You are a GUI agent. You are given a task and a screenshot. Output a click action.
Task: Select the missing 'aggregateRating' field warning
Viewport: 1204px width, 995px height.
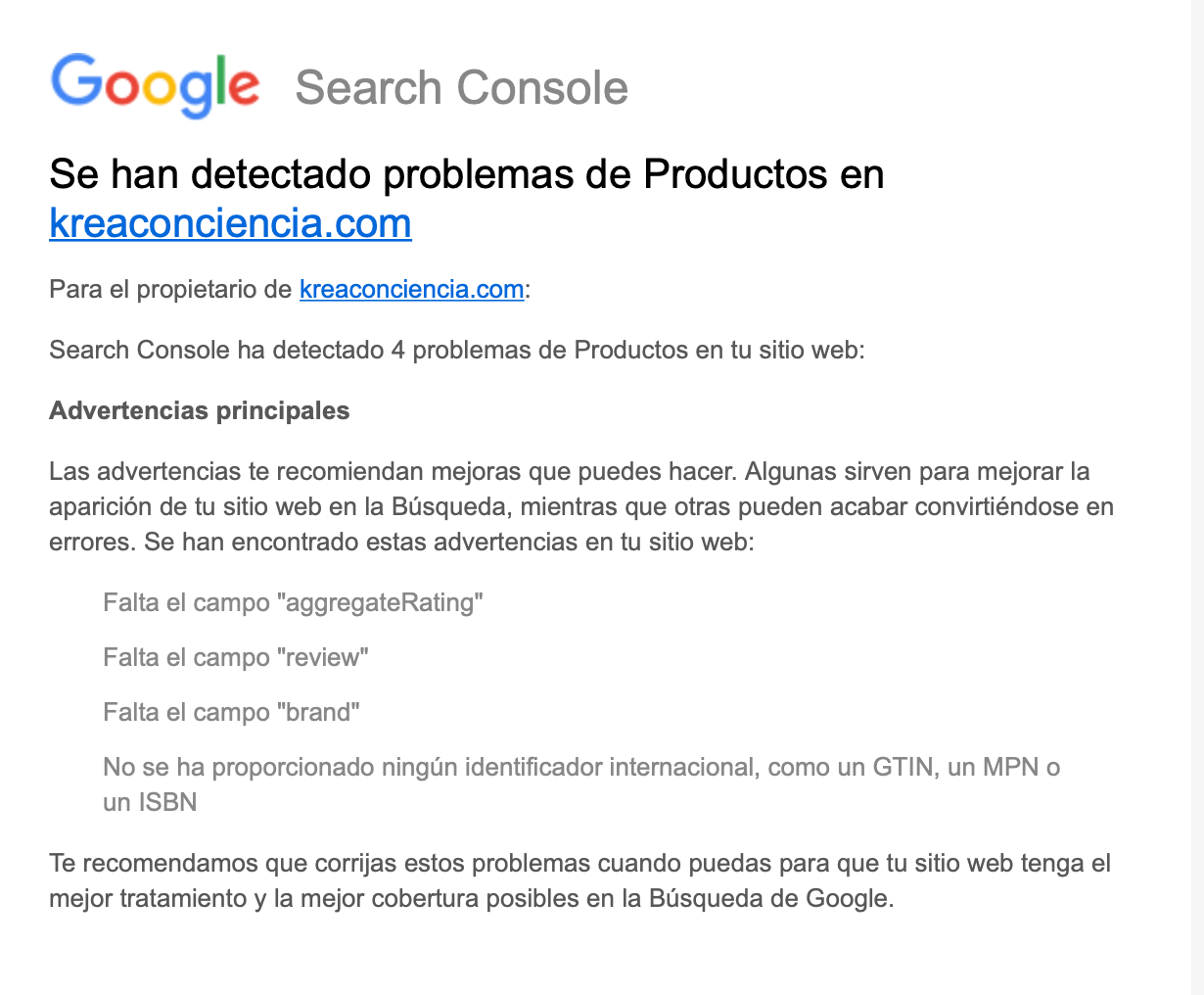(294, 602)
